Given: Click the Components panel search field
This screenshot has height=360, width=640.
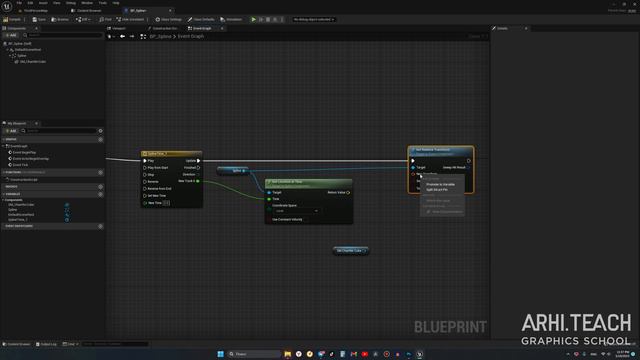Looking at the screenshot, I should pos(62,35).
